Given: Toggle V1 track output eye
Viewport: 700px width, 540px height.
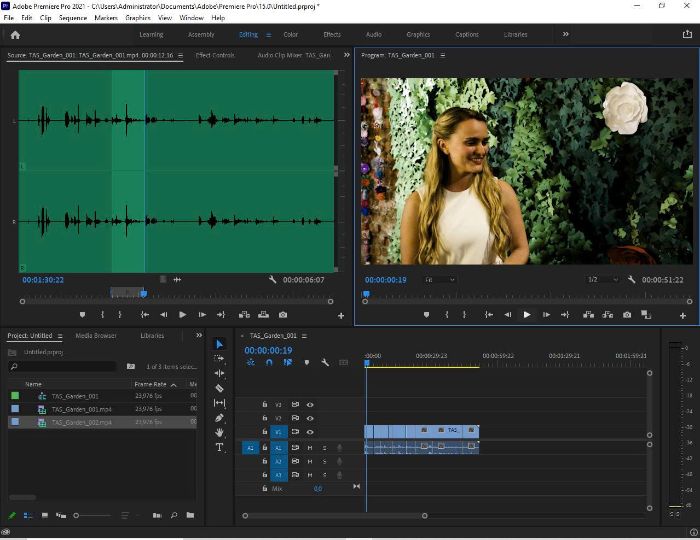Looking at the screenshot, I should (x=310, y=432).
